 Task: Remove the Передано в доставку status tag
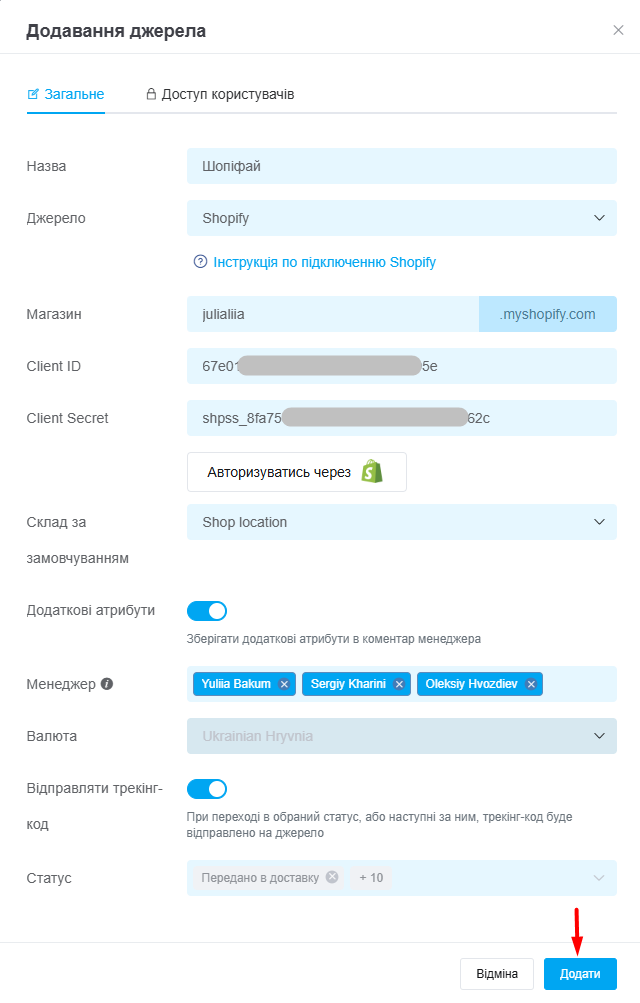(332, 877)
